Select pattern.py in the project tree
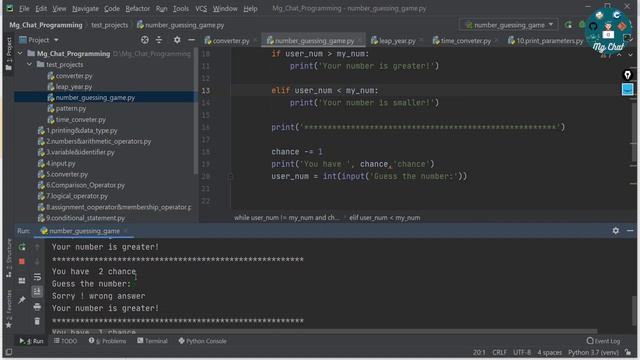 pyautogui.click(x=71, y=109)
